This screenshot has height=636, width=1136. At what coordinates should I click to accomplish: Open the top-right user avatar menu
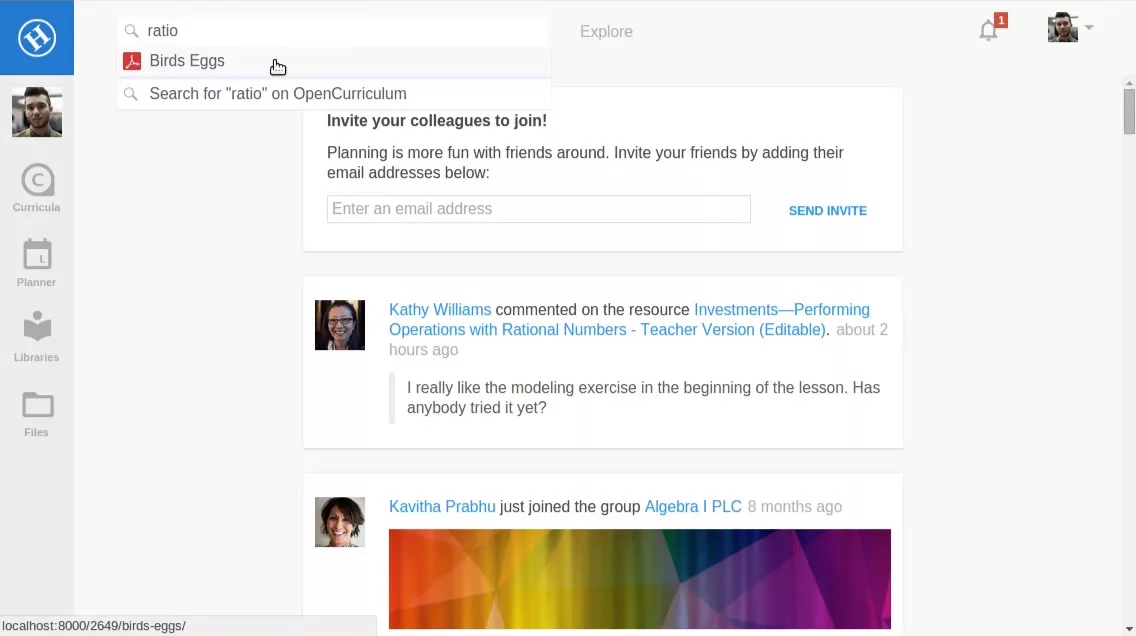(1063, 28)
